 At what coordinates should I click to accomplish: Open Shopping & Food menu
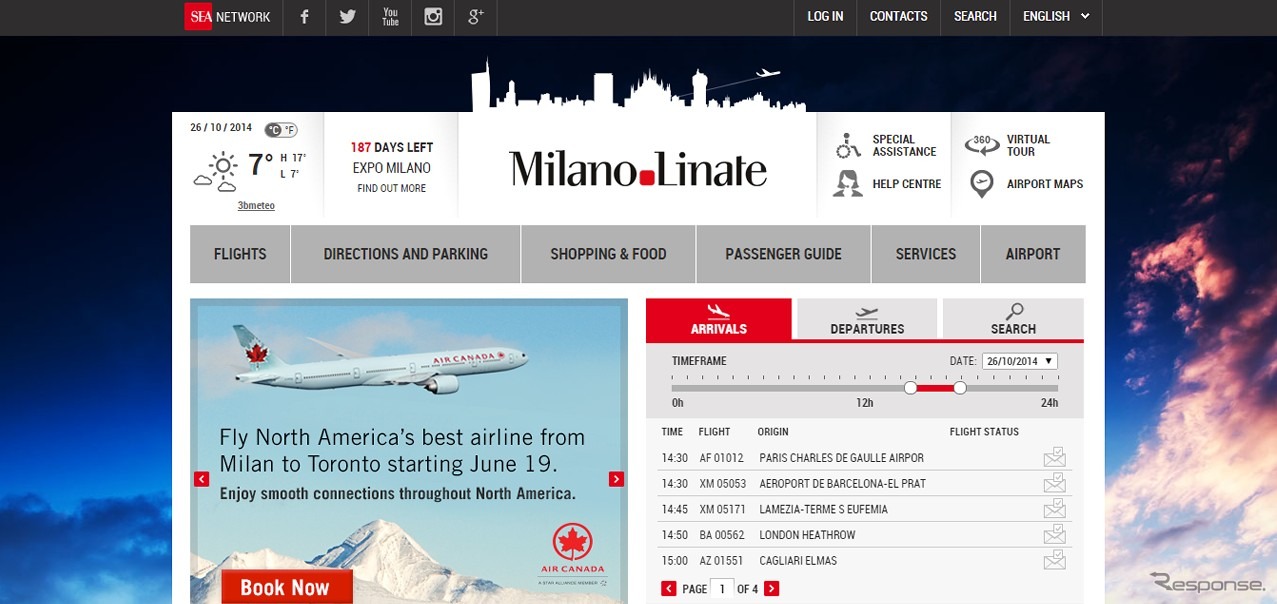[x=608, y=254]
